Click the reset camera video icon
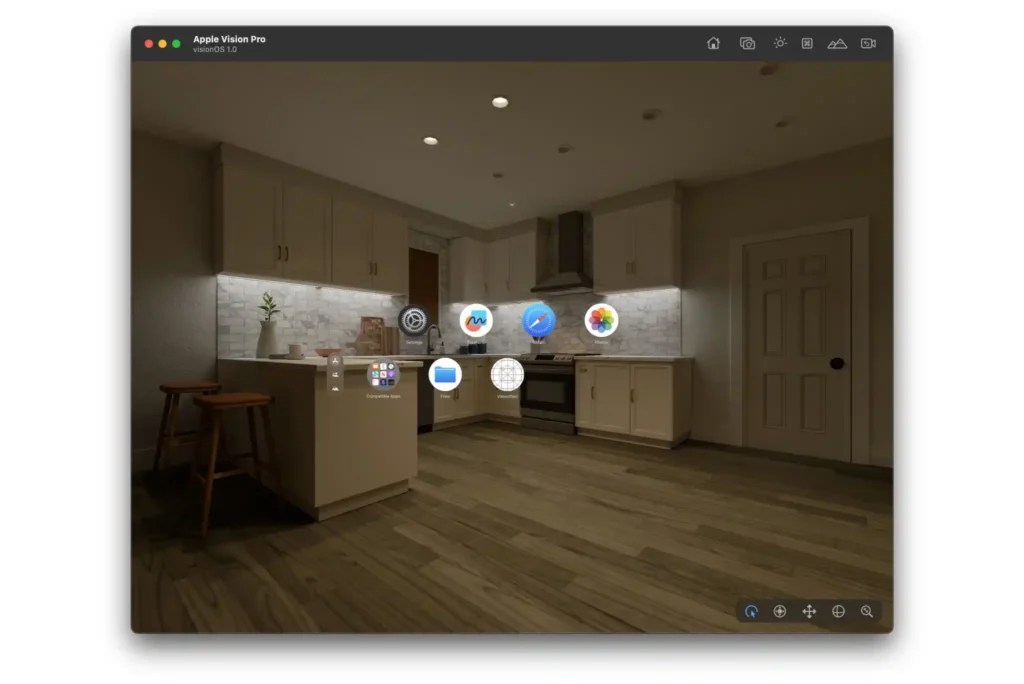Image resolution: width=1024 pixels, height=684 pixels. point(868,43)
